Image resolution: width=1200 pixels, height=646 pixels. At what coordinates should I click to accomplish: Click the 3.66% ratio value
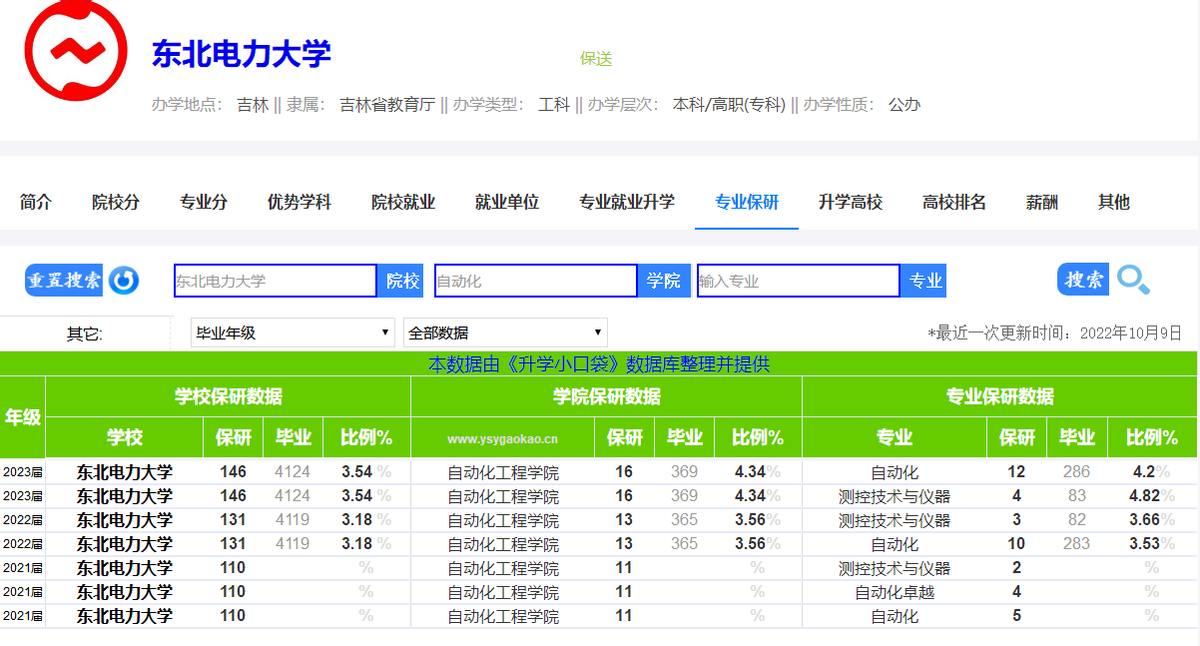point(1152,520)
